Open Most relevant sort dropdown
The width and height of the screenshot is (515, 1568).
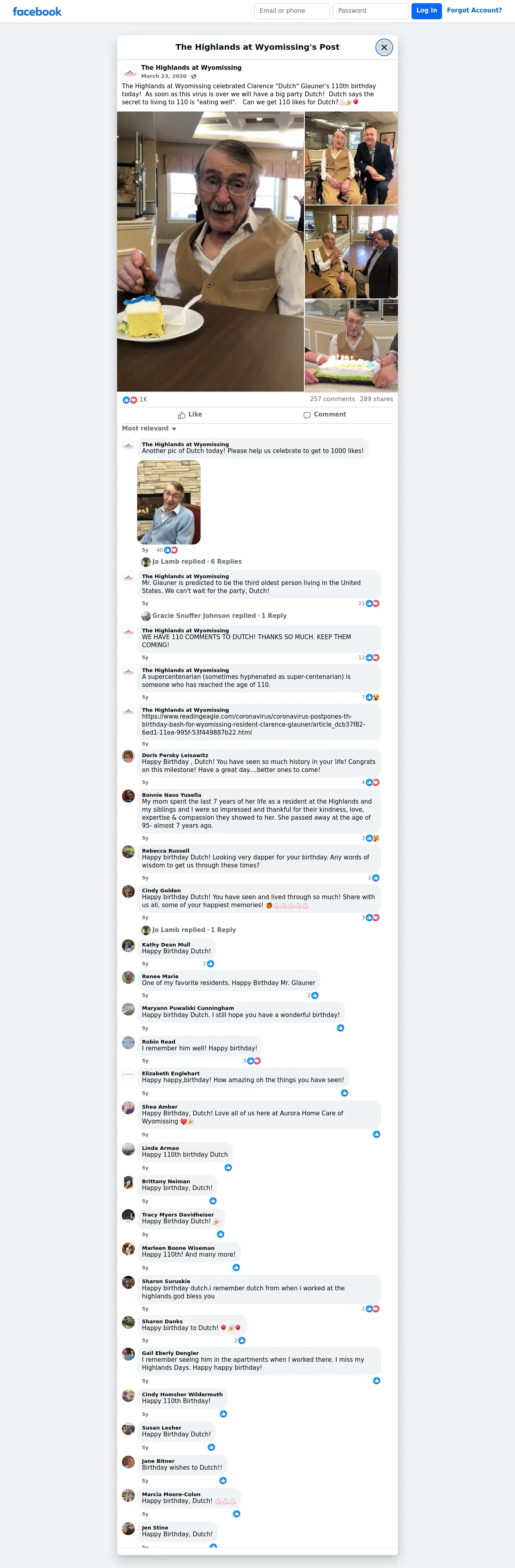pyautogui.click(x=149, y=429)
